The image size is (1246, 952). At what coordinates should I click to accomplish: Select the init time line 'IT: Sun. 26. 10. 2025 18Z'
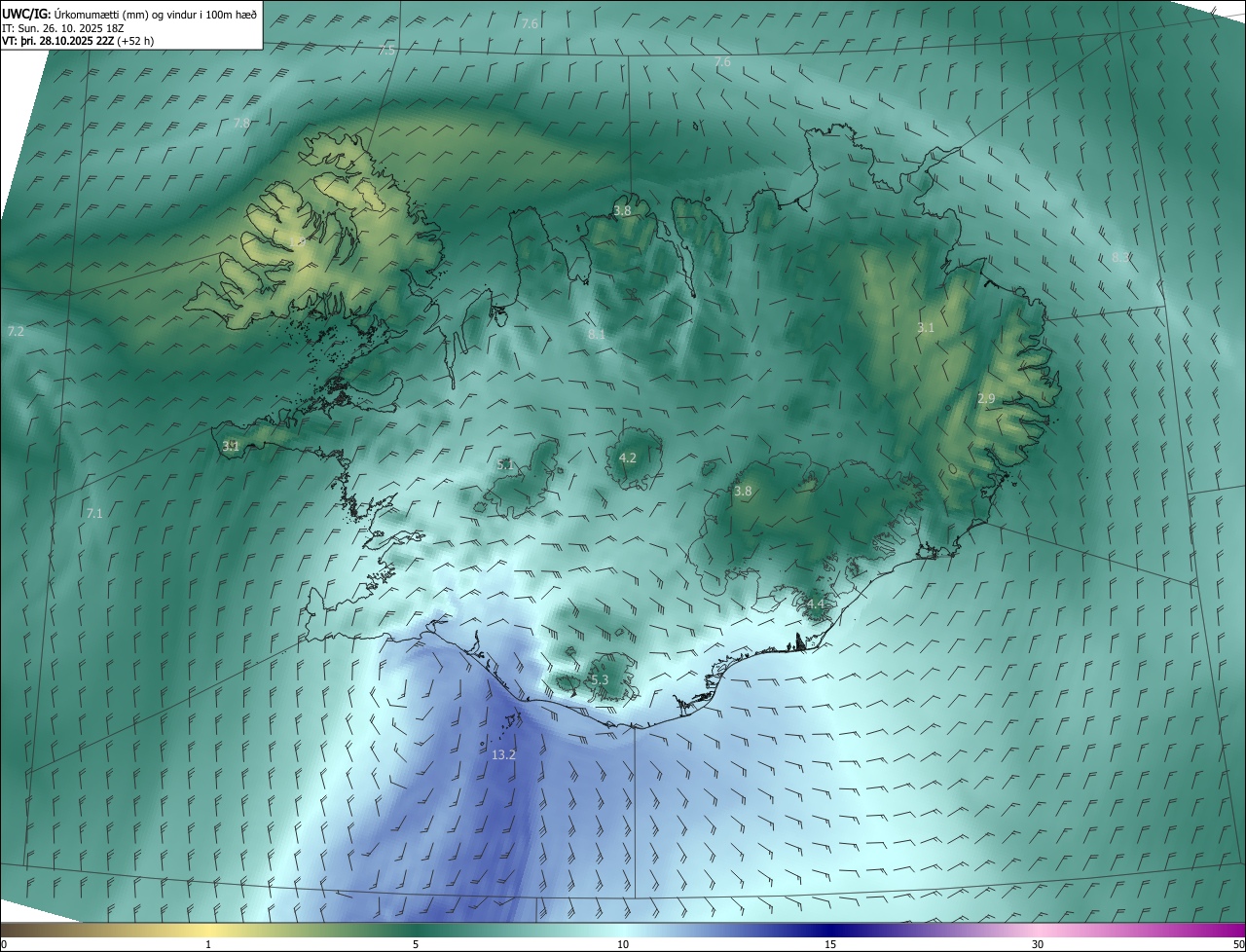[63, 27]
